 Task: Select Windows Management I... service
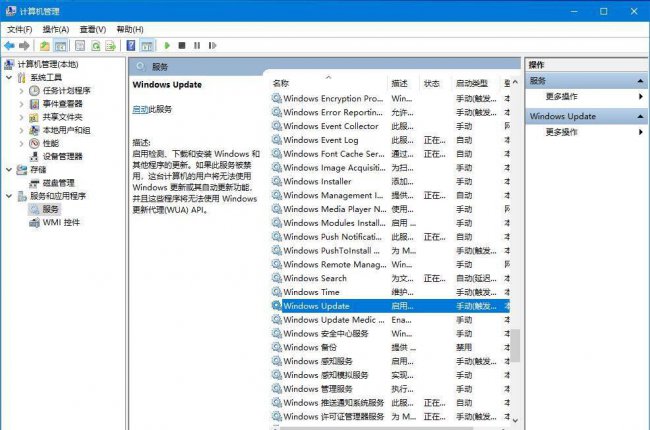coord(390,195)
